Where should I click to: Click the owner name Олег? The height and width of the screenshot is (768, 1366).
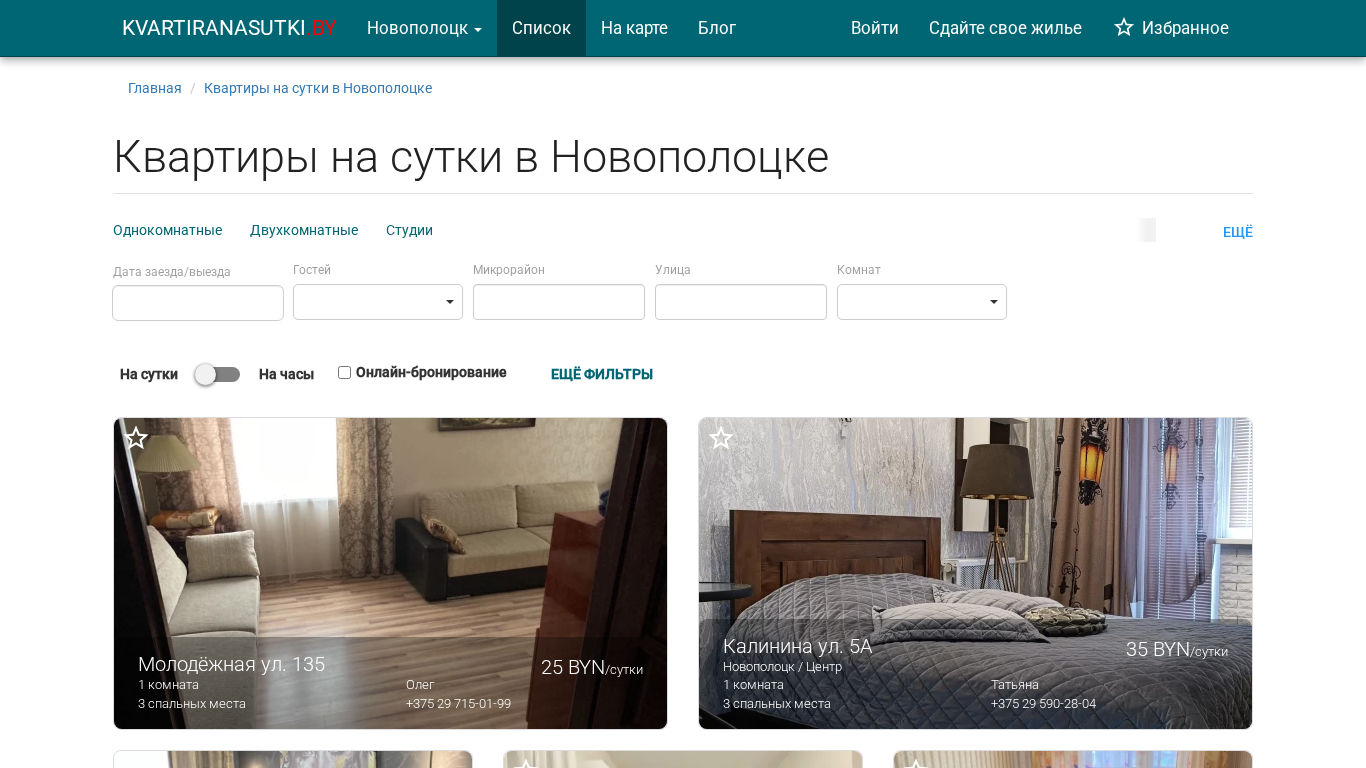pos(420,685)
